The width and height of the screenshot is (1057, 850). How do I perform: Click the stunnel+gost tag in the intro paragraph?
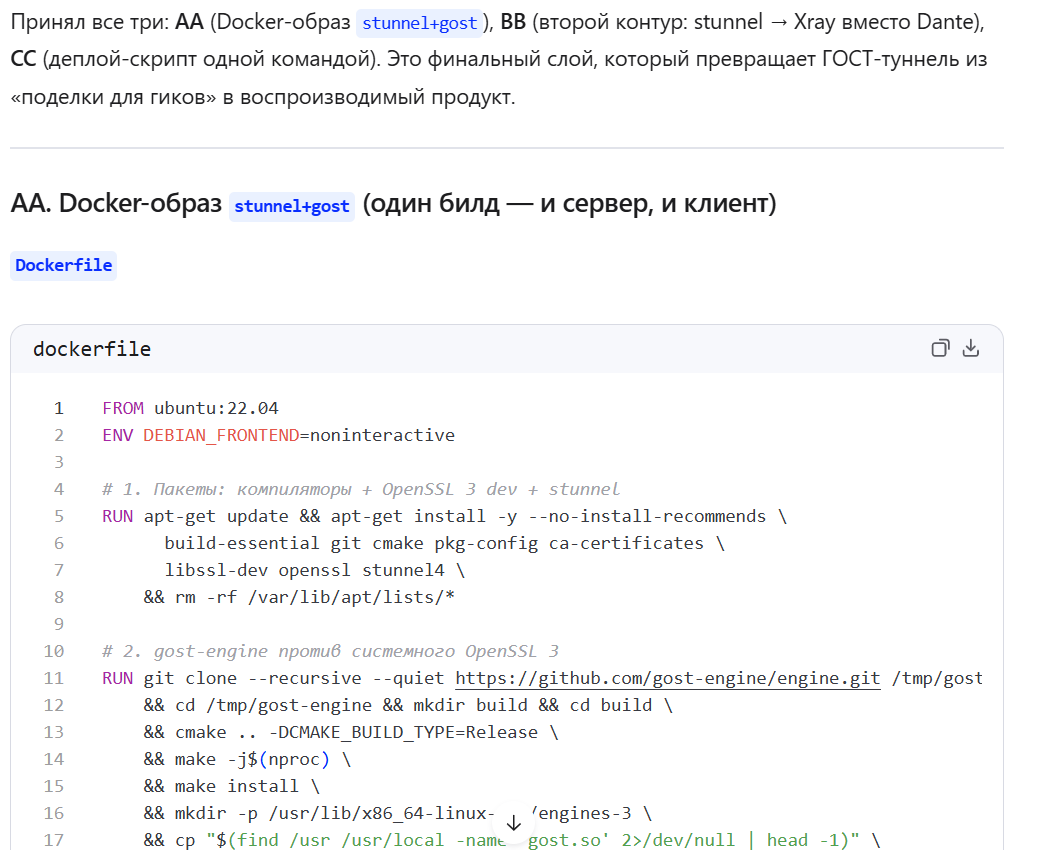tap(419, 23)
